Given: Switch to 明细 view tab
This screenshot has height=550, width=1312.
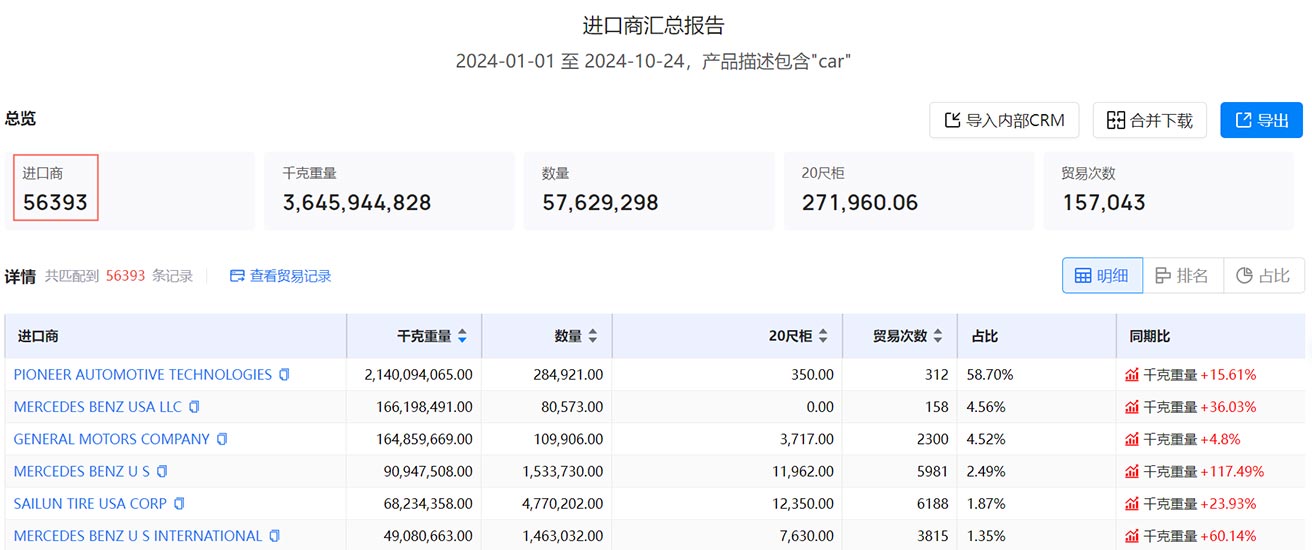Looking at the screenshot, I should coord(1102,276).
